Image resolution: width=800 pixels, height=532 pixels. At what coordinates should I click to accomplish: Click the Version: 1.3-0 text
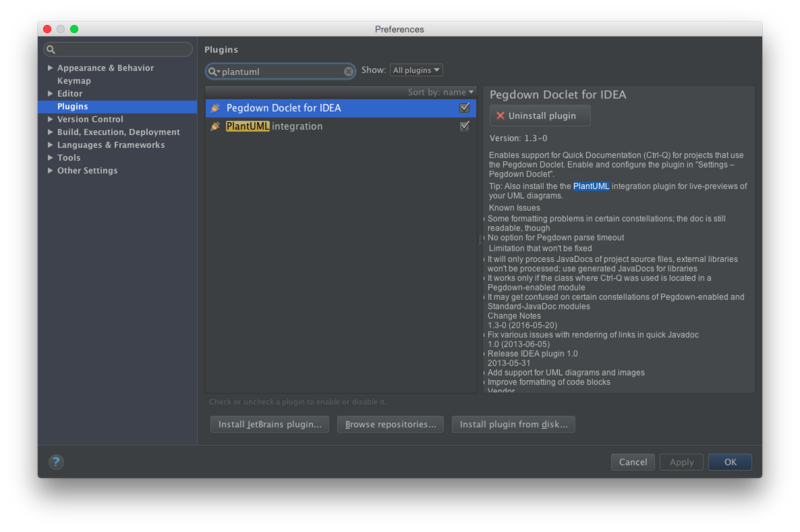tap(518, 138)
